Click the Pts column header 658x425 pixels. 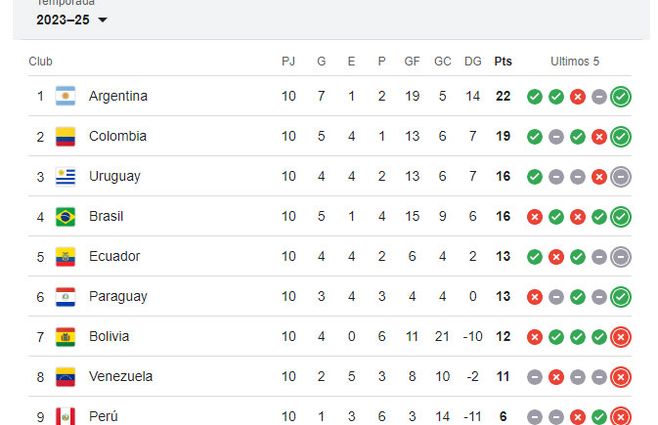pos(503,61)
